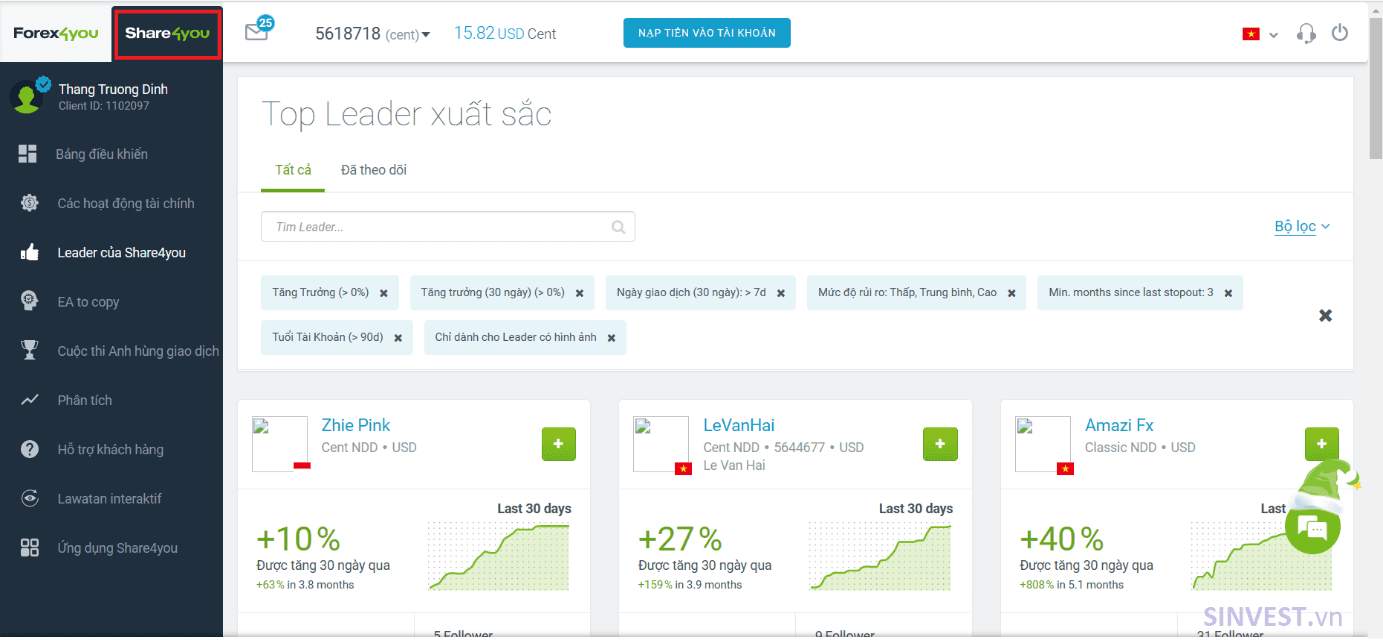Follow Amazi Fx with the green plus button

(1322, 444)
